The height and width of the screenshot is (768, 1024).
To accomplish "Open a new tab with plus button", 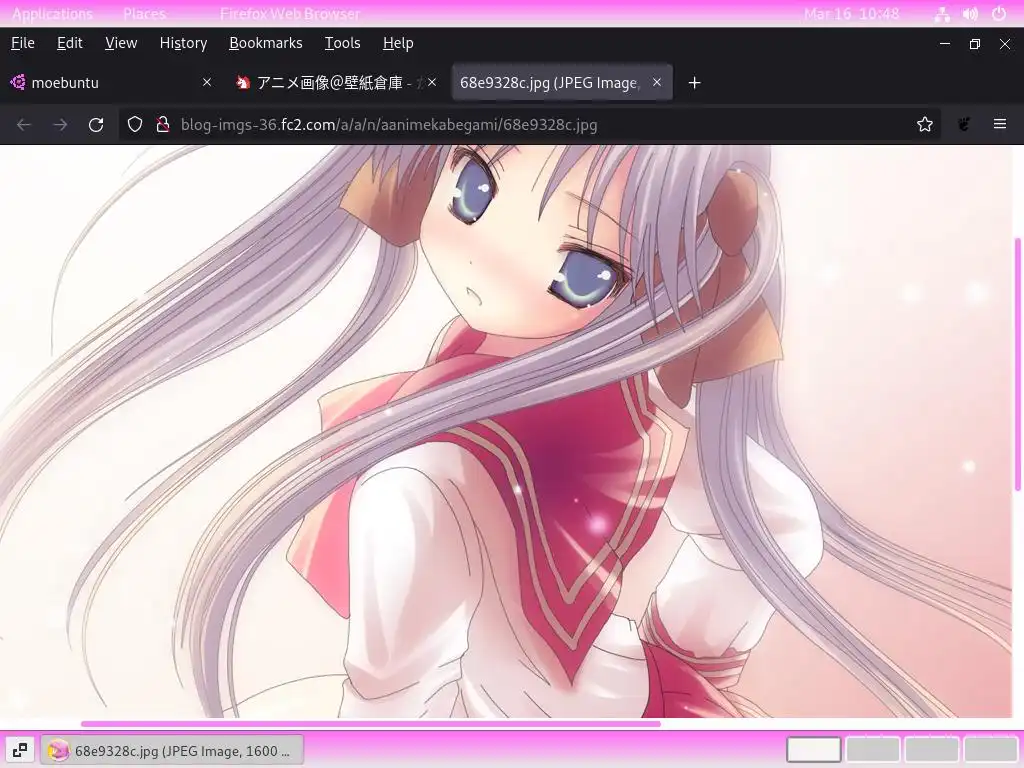I will (694, 83).
